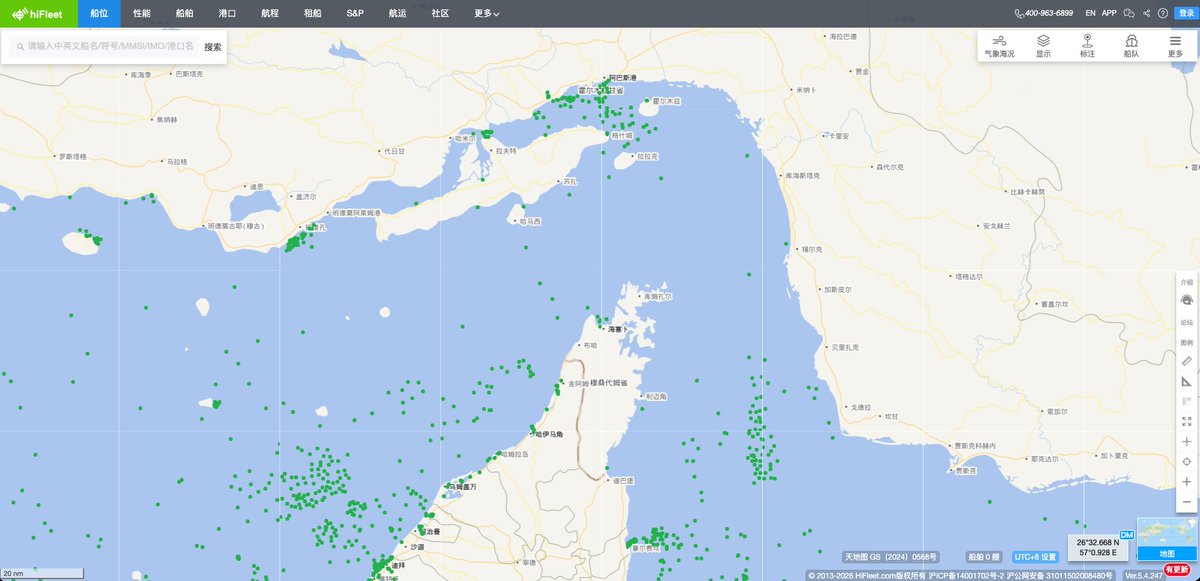
Task: Open the 租船 menu item
Action: 312,14
